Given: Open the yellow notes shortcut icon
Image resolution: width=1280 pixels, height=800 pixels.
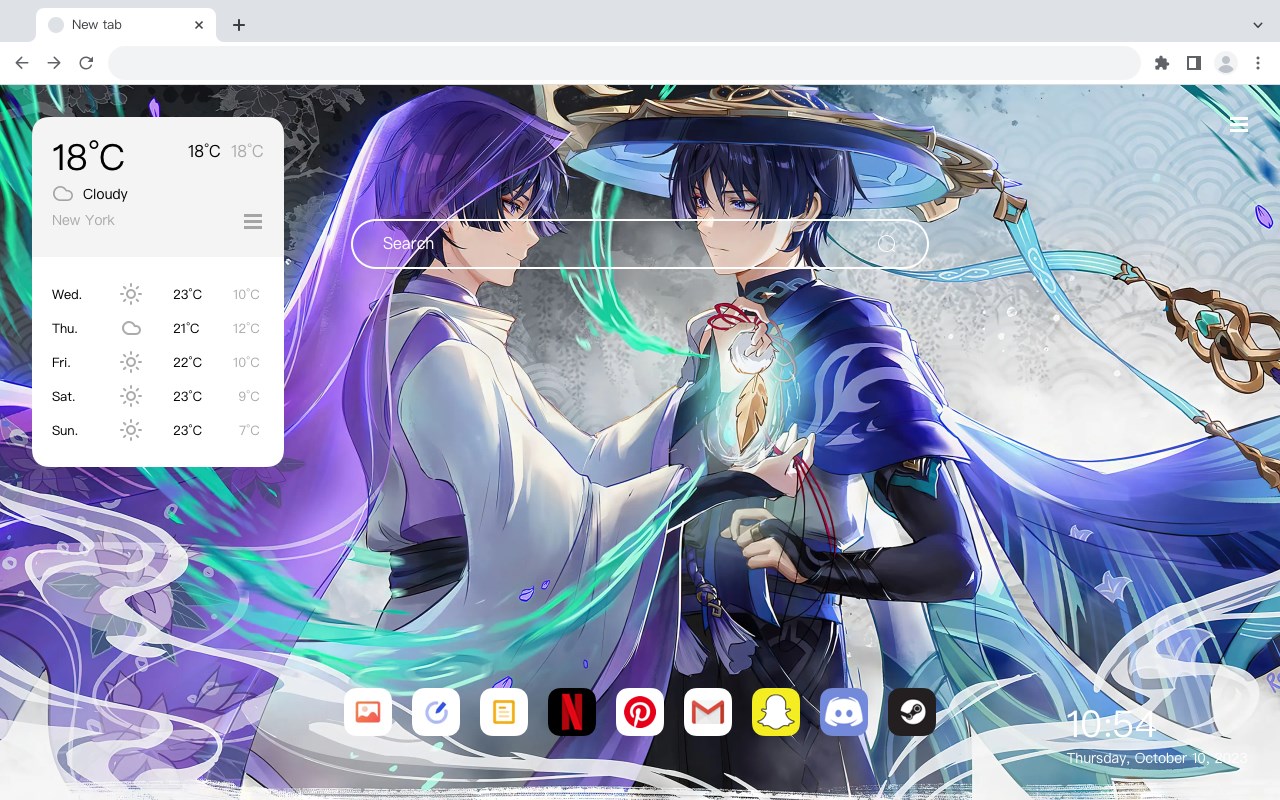Looking at the screenshot, I should 504,712.
